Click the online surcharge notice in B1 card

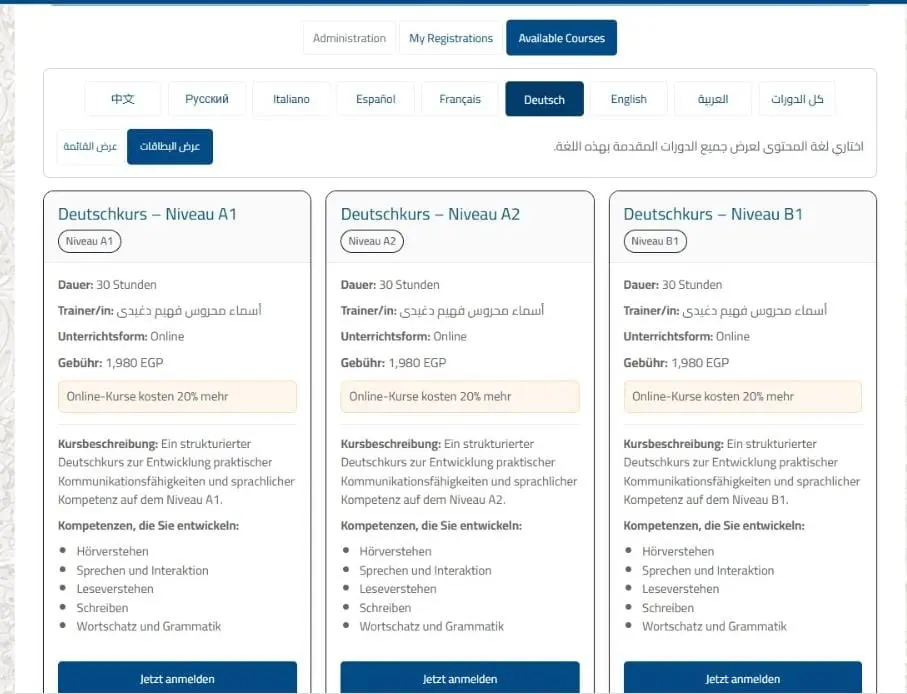[x=743, y=397]
